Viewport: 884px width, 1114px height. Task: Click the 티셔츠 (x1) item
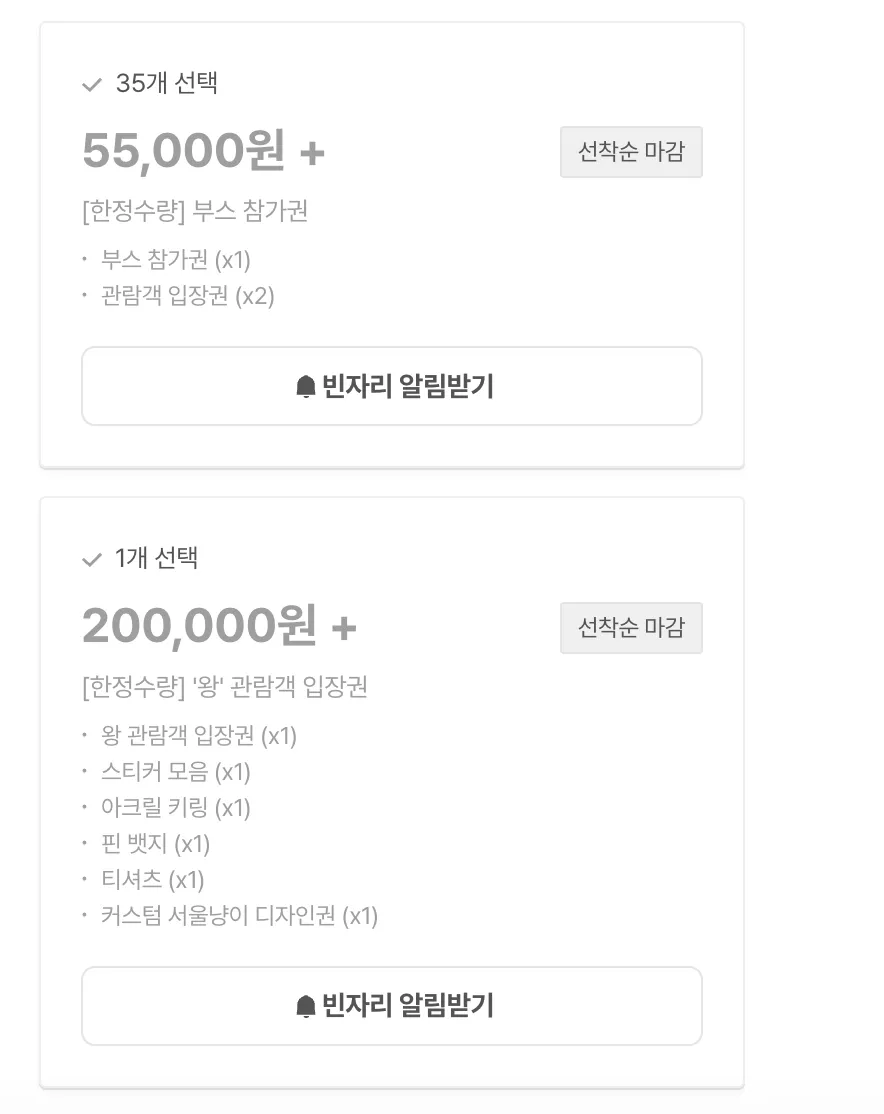(153, 880)
